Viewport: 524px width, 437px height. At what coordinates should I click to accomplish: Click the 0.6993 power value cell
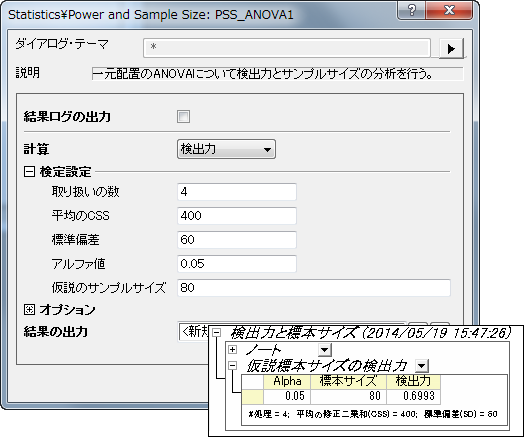(413, 396)
